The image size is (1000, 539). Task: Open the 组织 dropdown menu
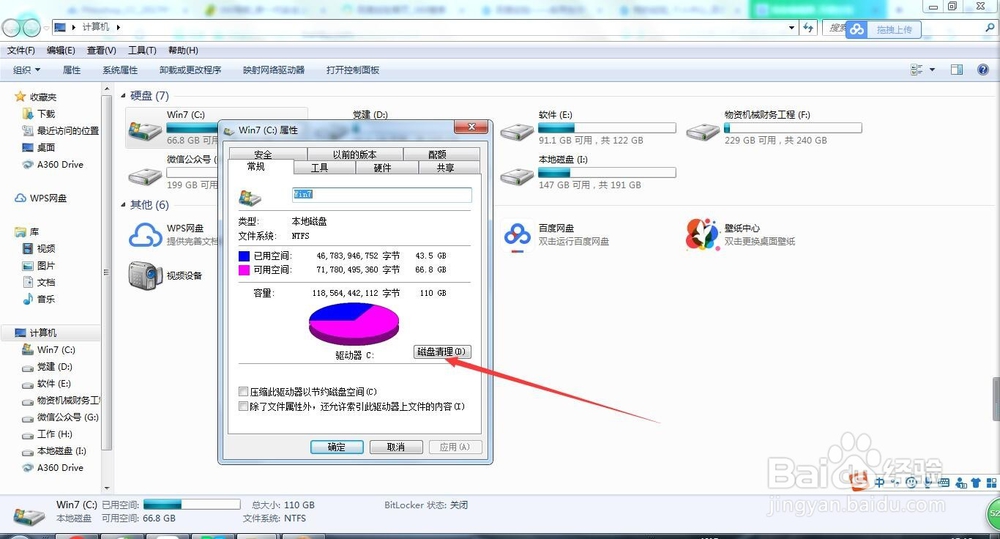(x=27, y=70)
